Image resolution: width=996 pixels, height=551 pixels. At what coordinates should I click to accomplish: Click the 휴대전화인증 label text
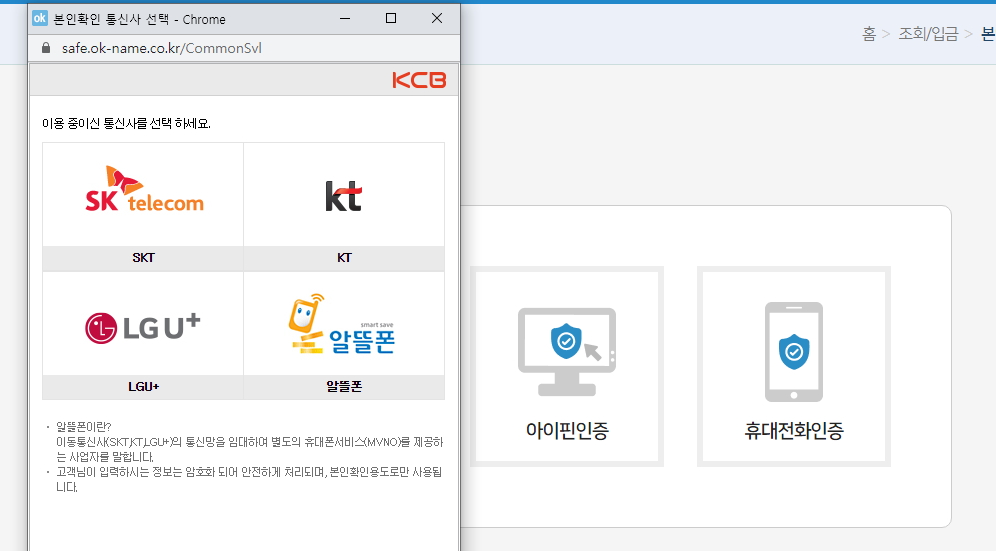pos(794,431)
